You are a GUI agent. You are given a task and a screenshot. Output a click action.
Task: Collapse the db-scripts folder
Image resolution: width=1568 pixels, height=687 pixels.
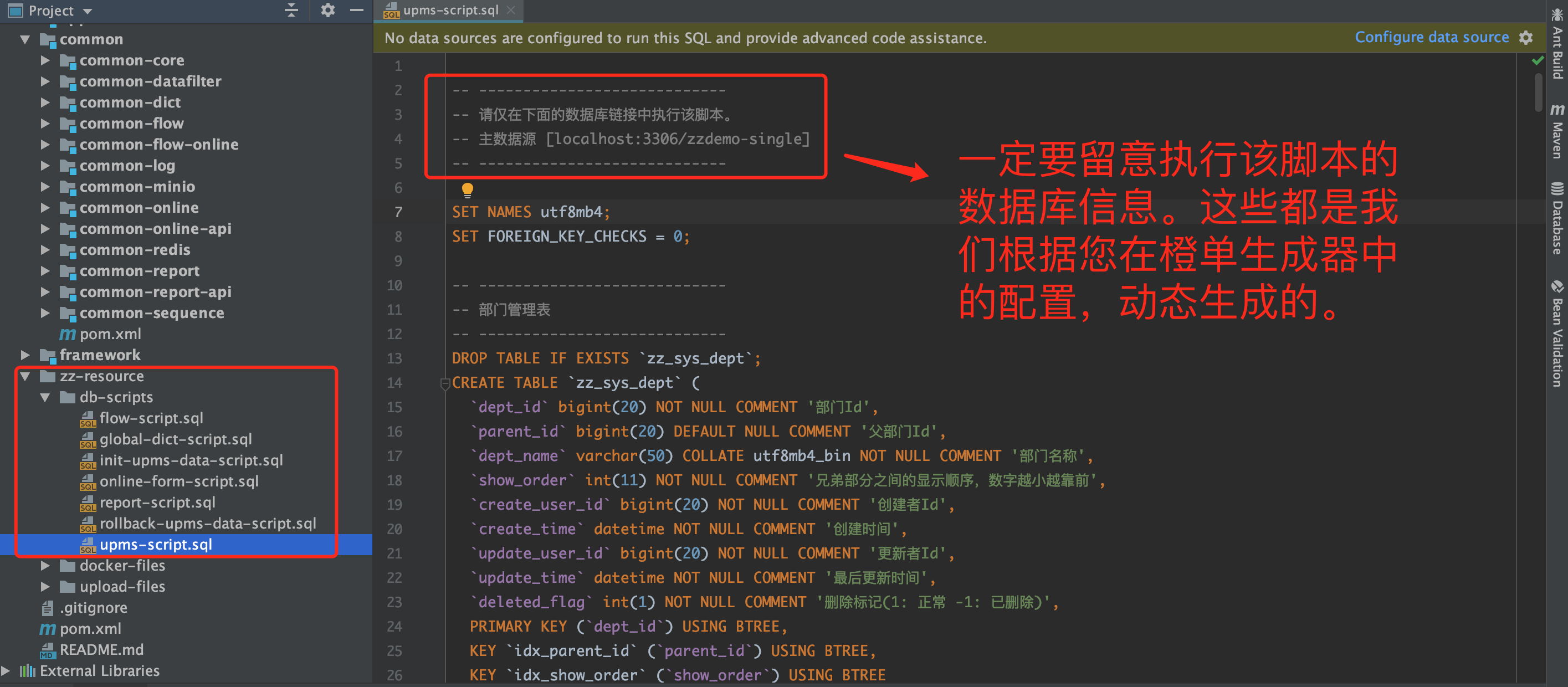pos(45,397)
